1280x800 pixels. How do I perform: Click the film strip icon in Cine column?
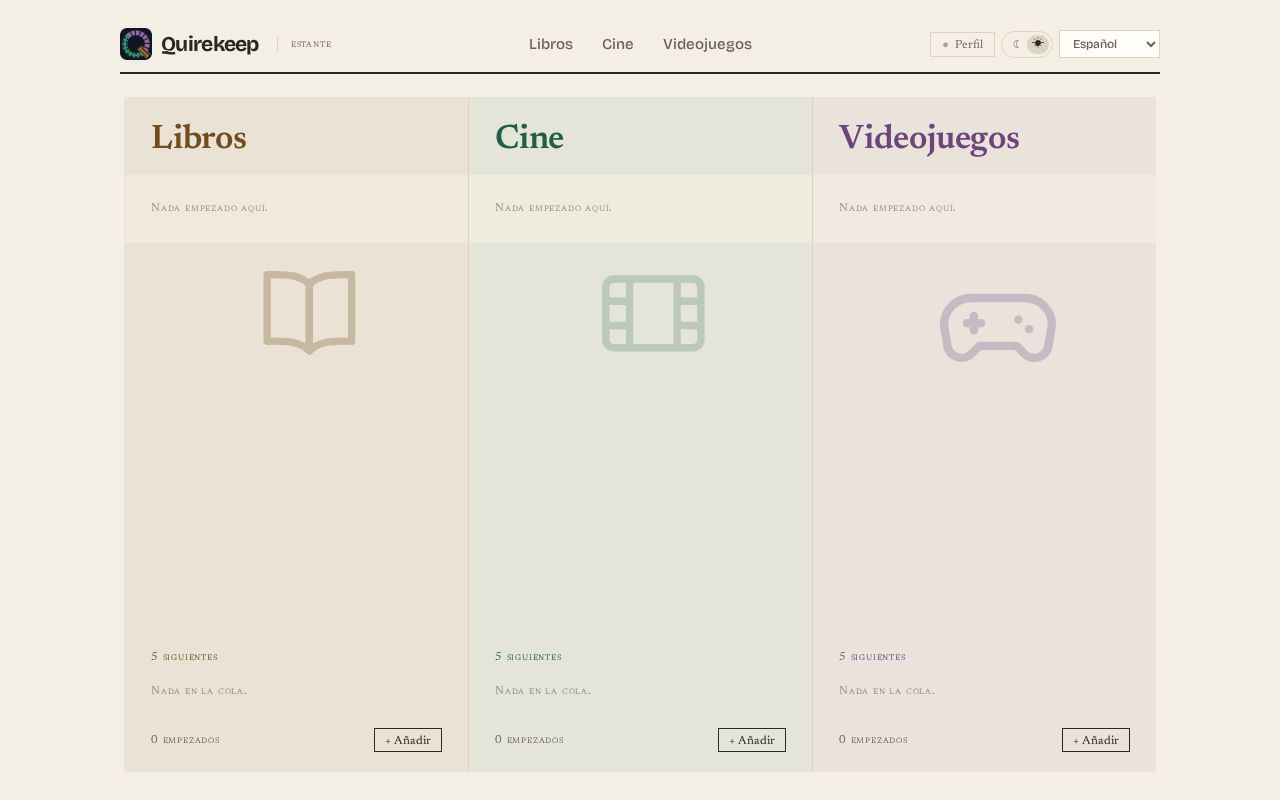pos(653,313)
